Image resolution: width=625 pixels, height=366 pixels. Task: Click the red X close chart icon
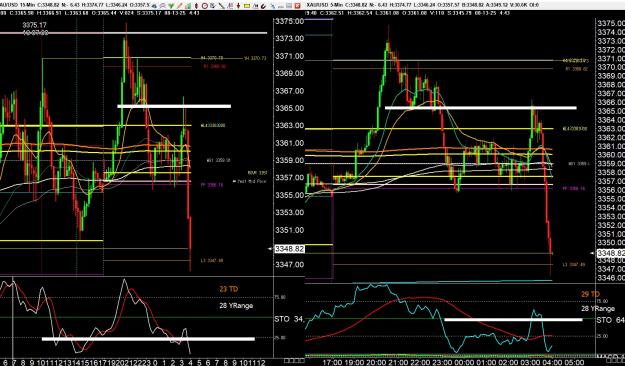(x=297, y=6)
